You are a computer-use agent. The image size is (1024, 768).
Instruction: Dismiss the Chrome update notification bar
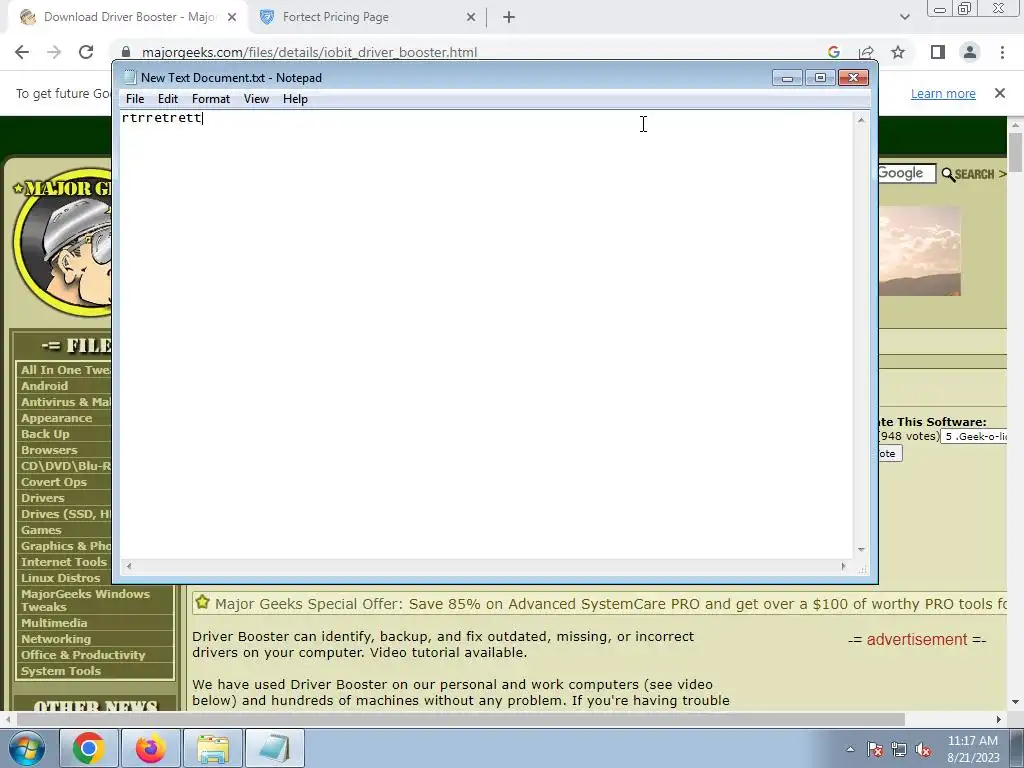click(x=1000, y=93)
